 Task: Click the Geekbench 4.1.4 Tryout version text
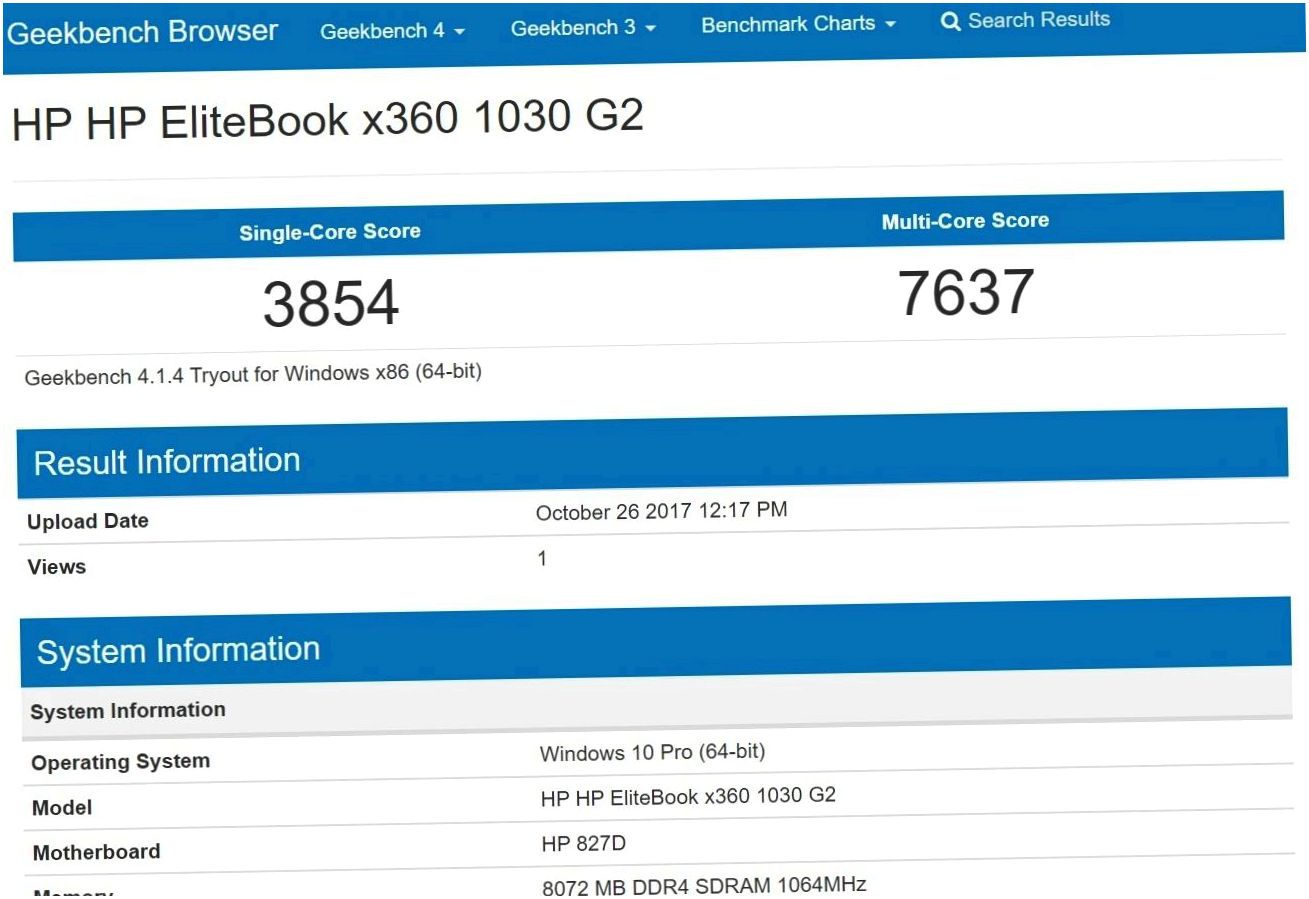254,376
